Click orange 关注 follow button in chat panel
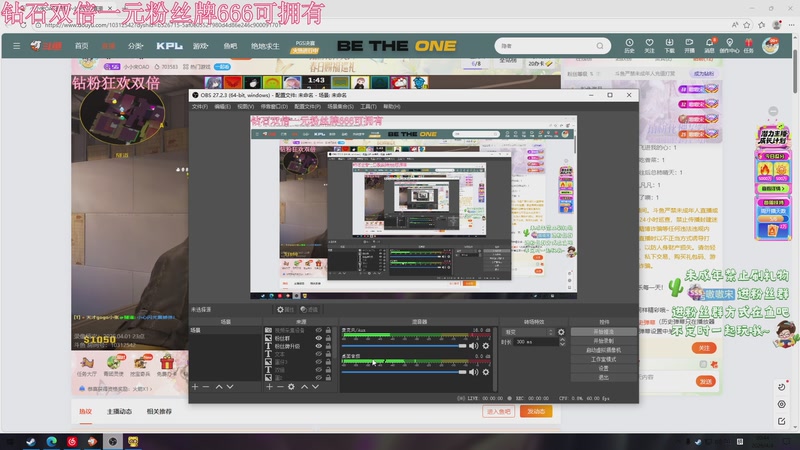The image size is (800, 450). (704, 348)
